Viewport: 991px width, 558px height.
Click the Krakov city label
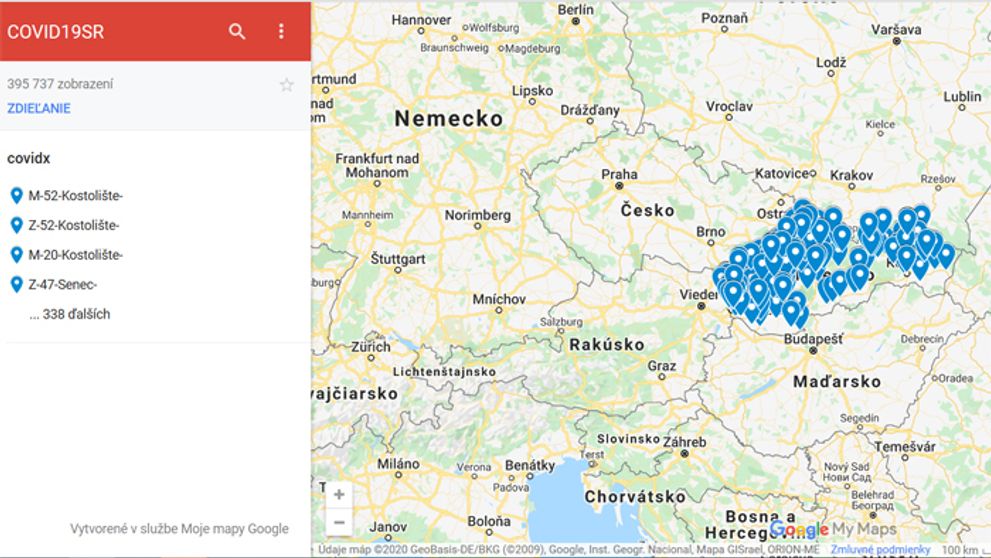tap(851, 175)
